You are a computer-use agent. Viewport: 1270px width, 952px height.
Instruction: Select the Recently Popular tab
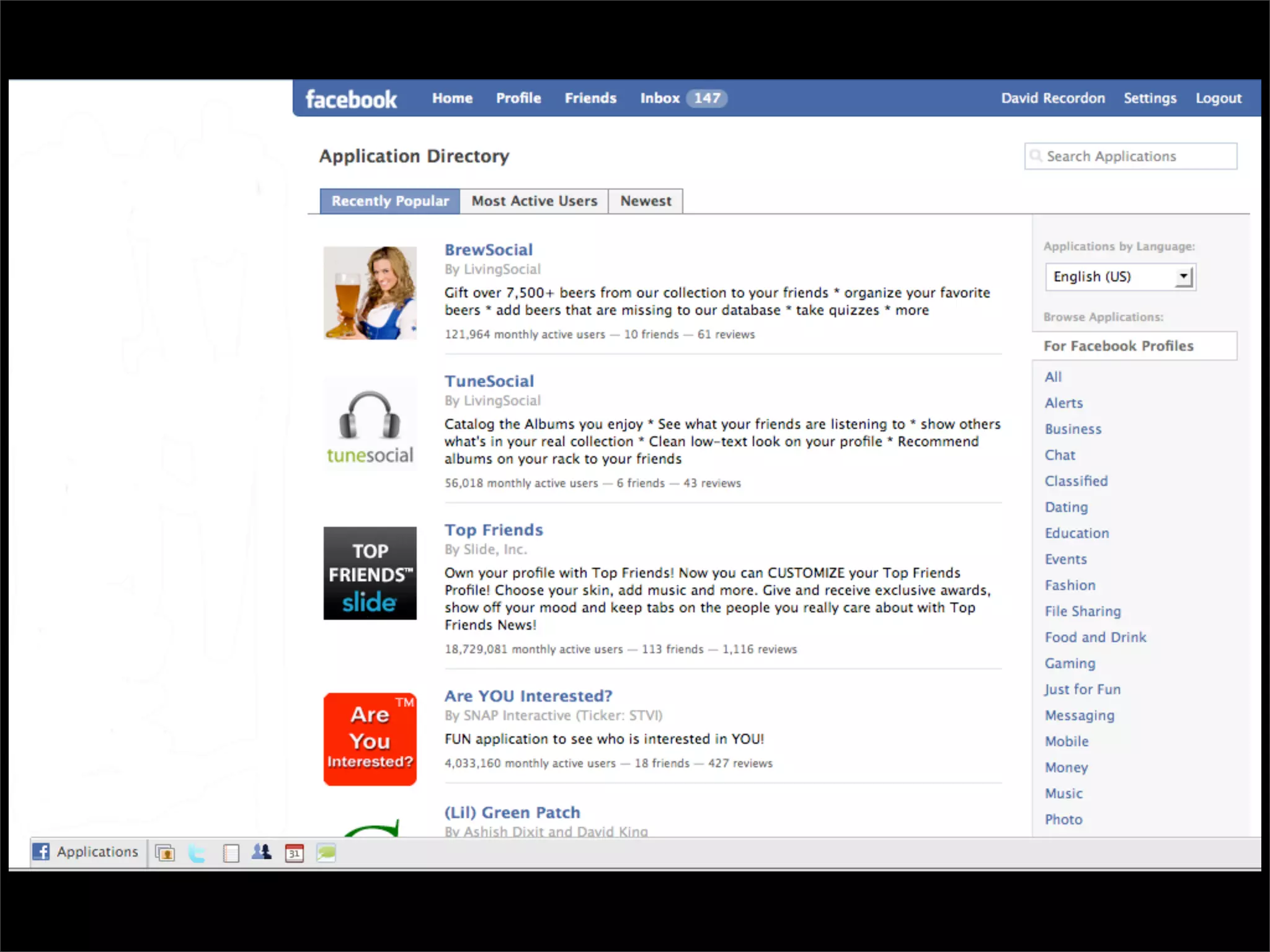[x=390, y=201]
